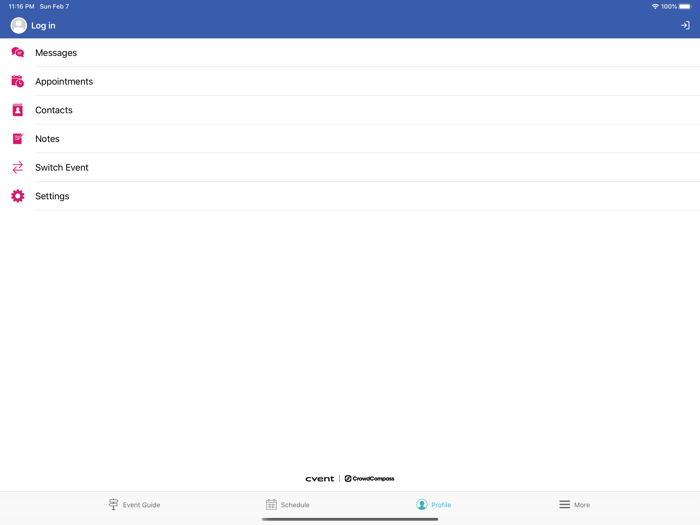The height and width of the screenshot is (525, 700).
Task: Open the Settings row
Action: coord(350,196)
